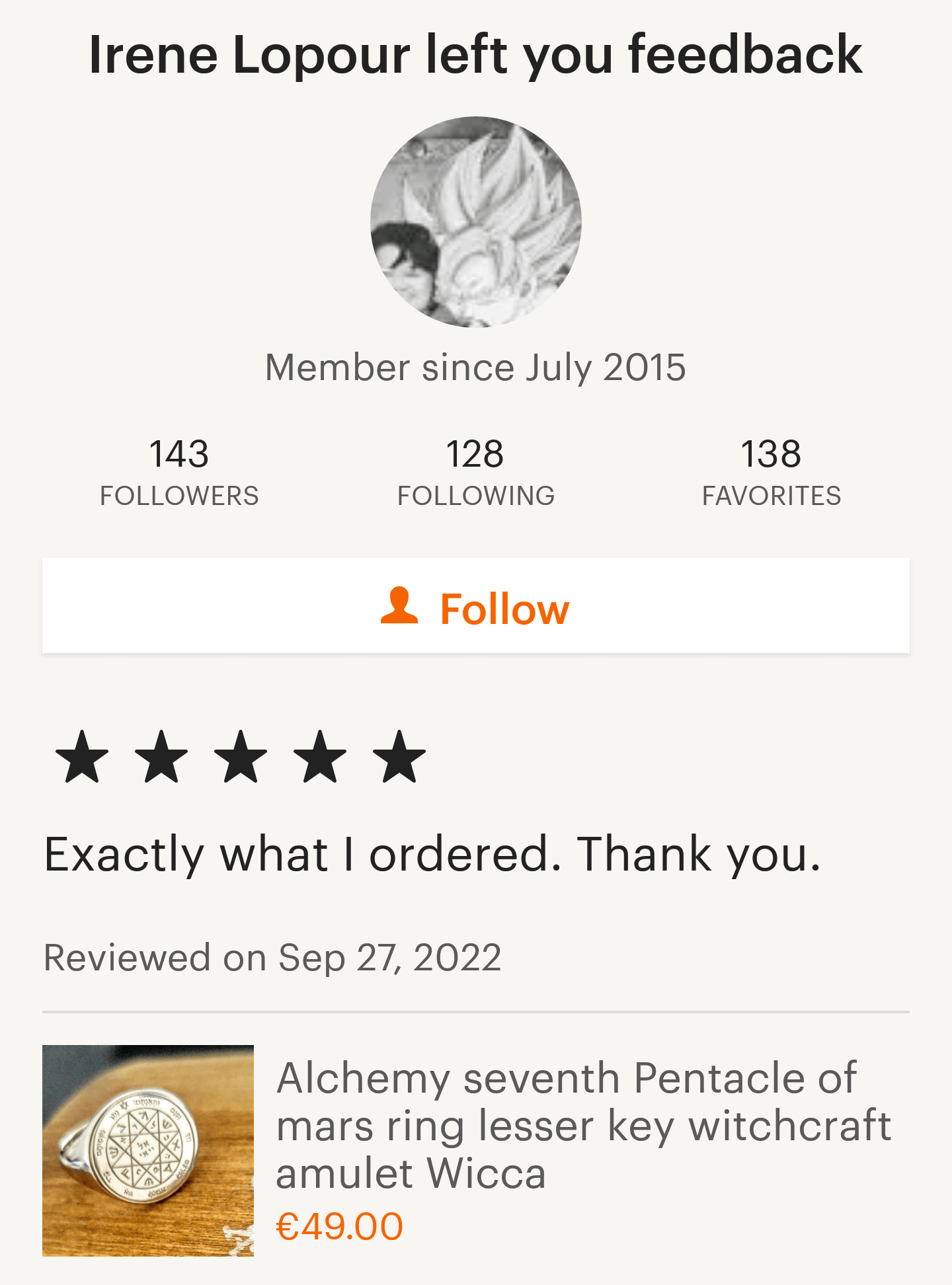
Task: Click the word 'feedback' in the heading
Action: [x=744, y=54]
